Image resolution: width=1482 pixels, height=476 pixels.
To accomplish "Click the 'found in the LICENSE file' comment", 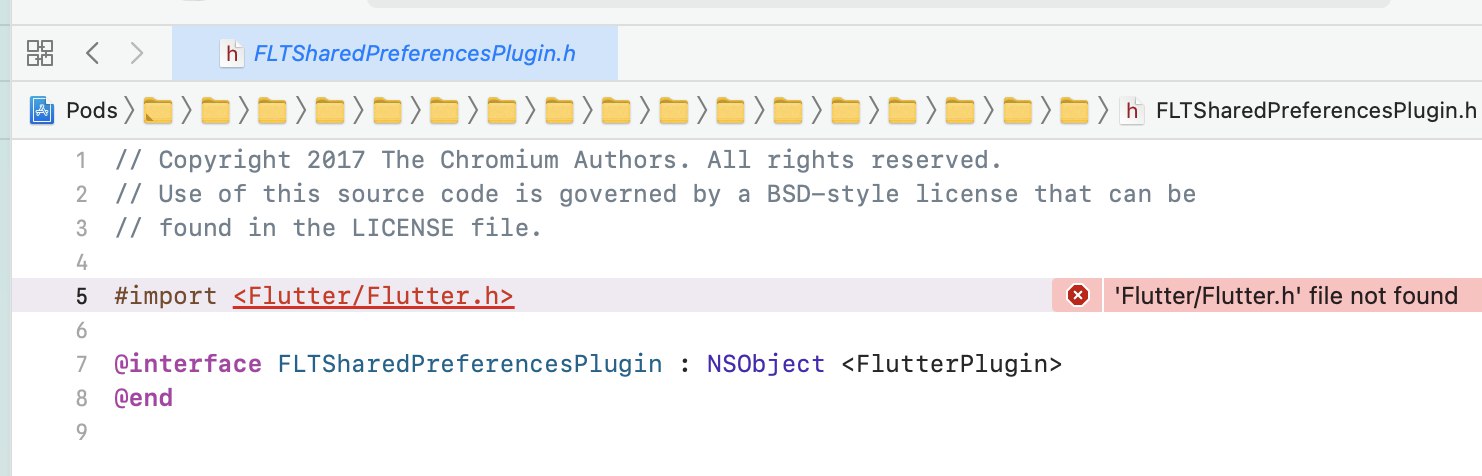I will point(328,228).
